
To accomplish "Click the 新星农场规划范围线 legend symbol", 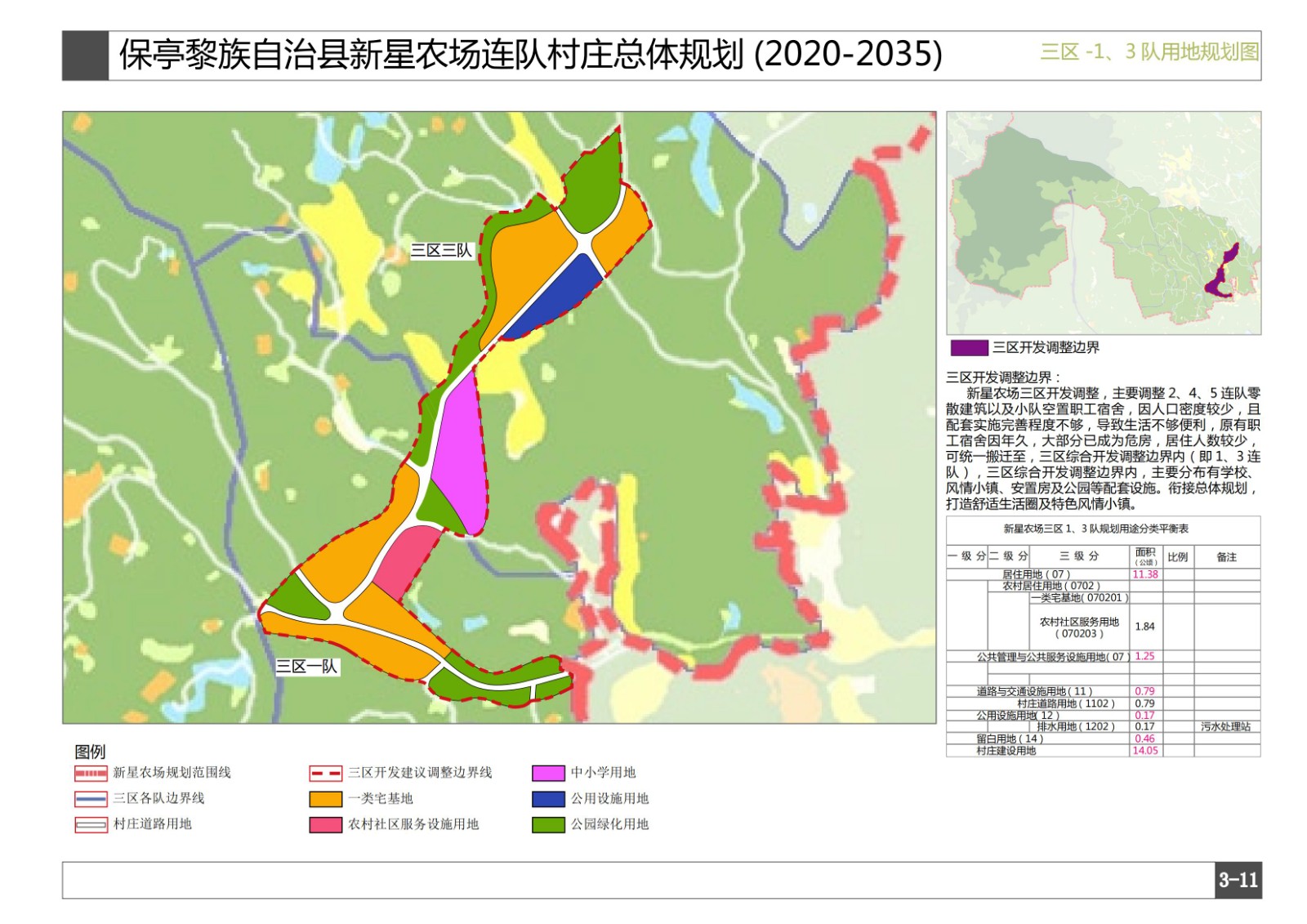I will 91,773.
